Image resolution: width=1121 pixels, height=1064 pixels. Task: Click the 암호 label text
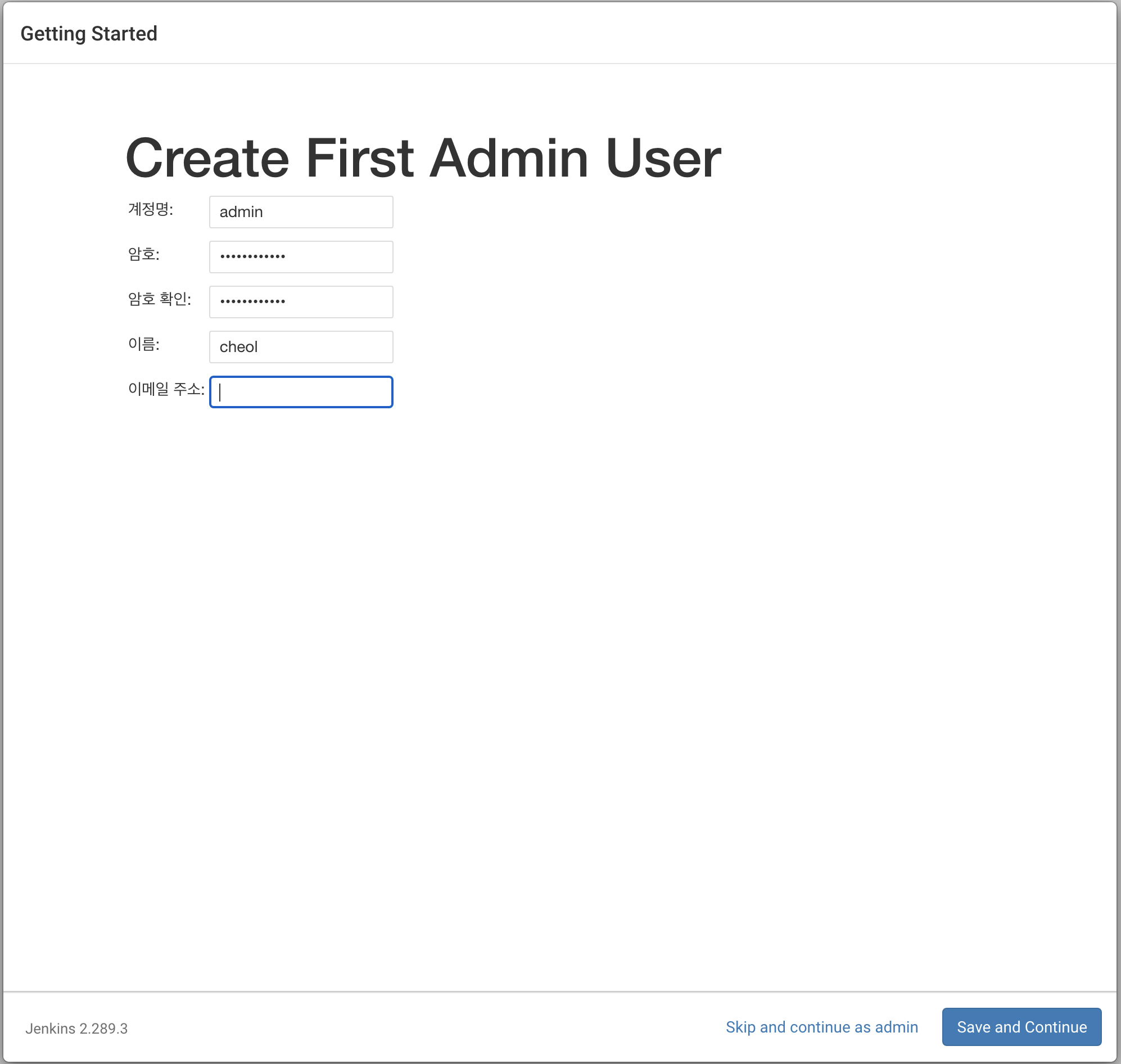[x=143, y=254]
